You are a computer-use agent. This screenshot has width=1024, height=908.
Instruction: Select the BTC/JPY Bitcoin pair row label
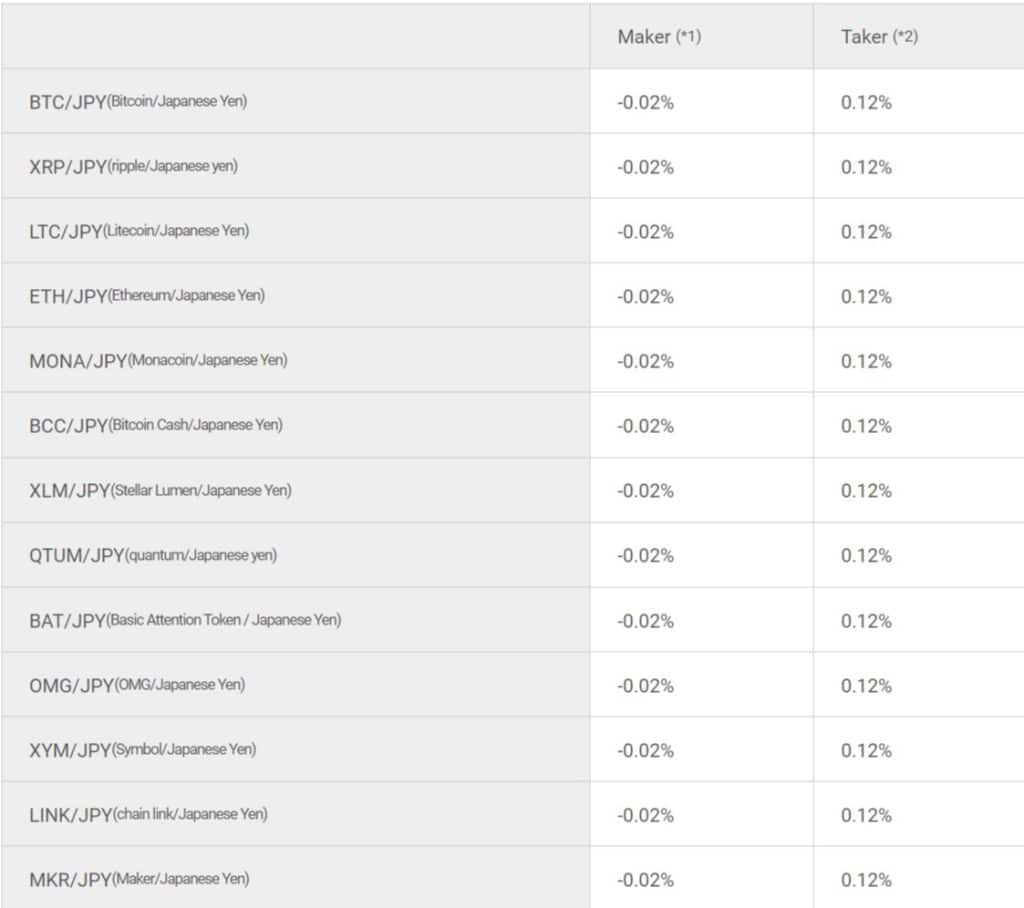(x=138, y=102)
